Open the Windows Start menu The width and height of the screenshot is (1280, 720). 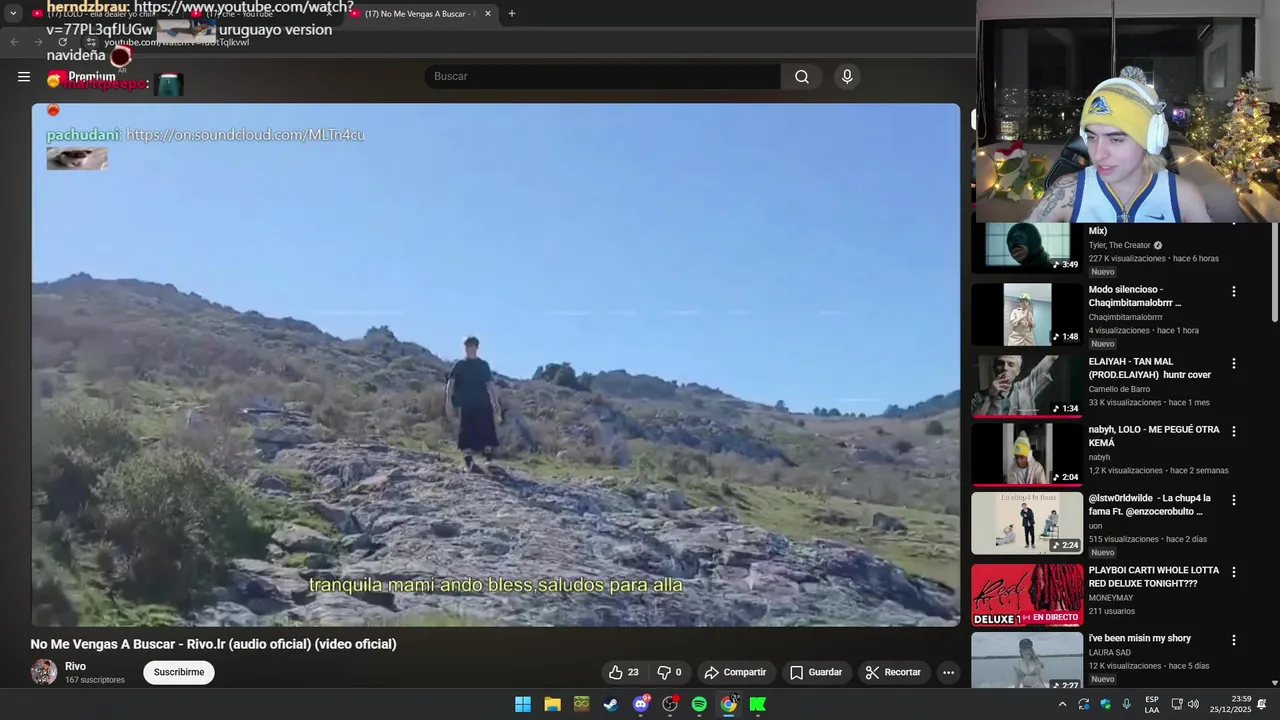[523, 704]
